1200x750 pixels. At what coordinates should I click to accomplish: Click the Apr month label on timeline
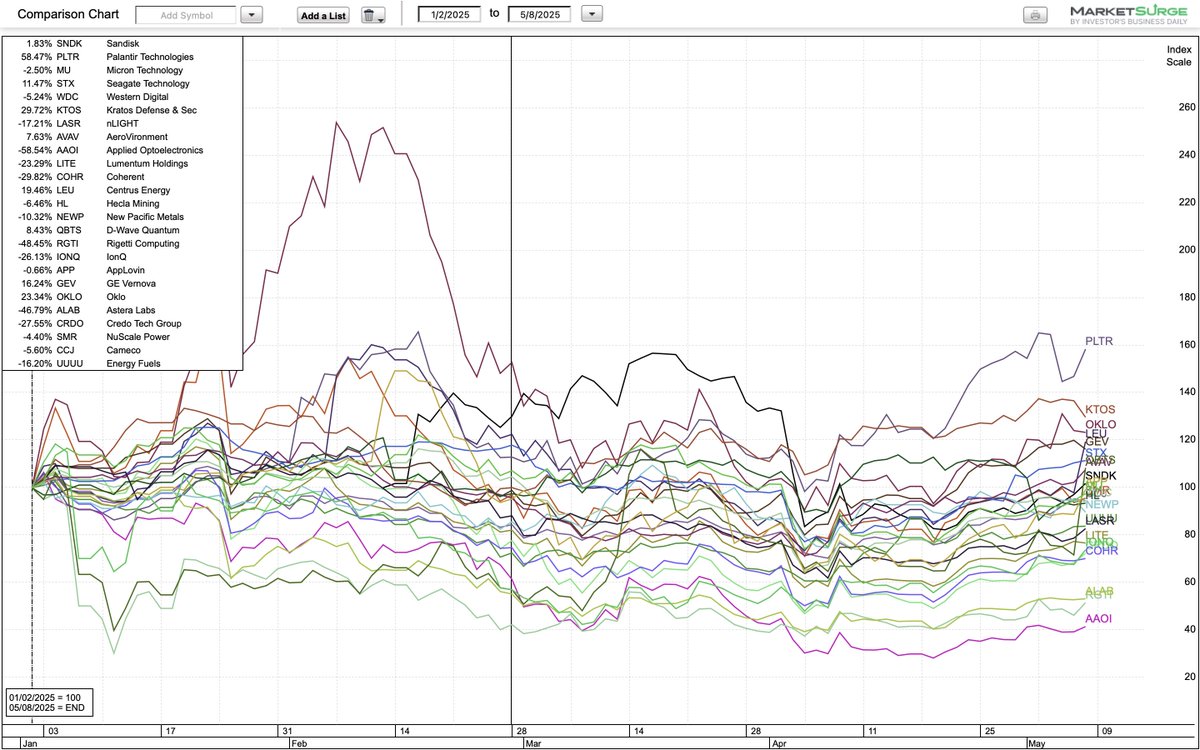[x=777, y=744]
